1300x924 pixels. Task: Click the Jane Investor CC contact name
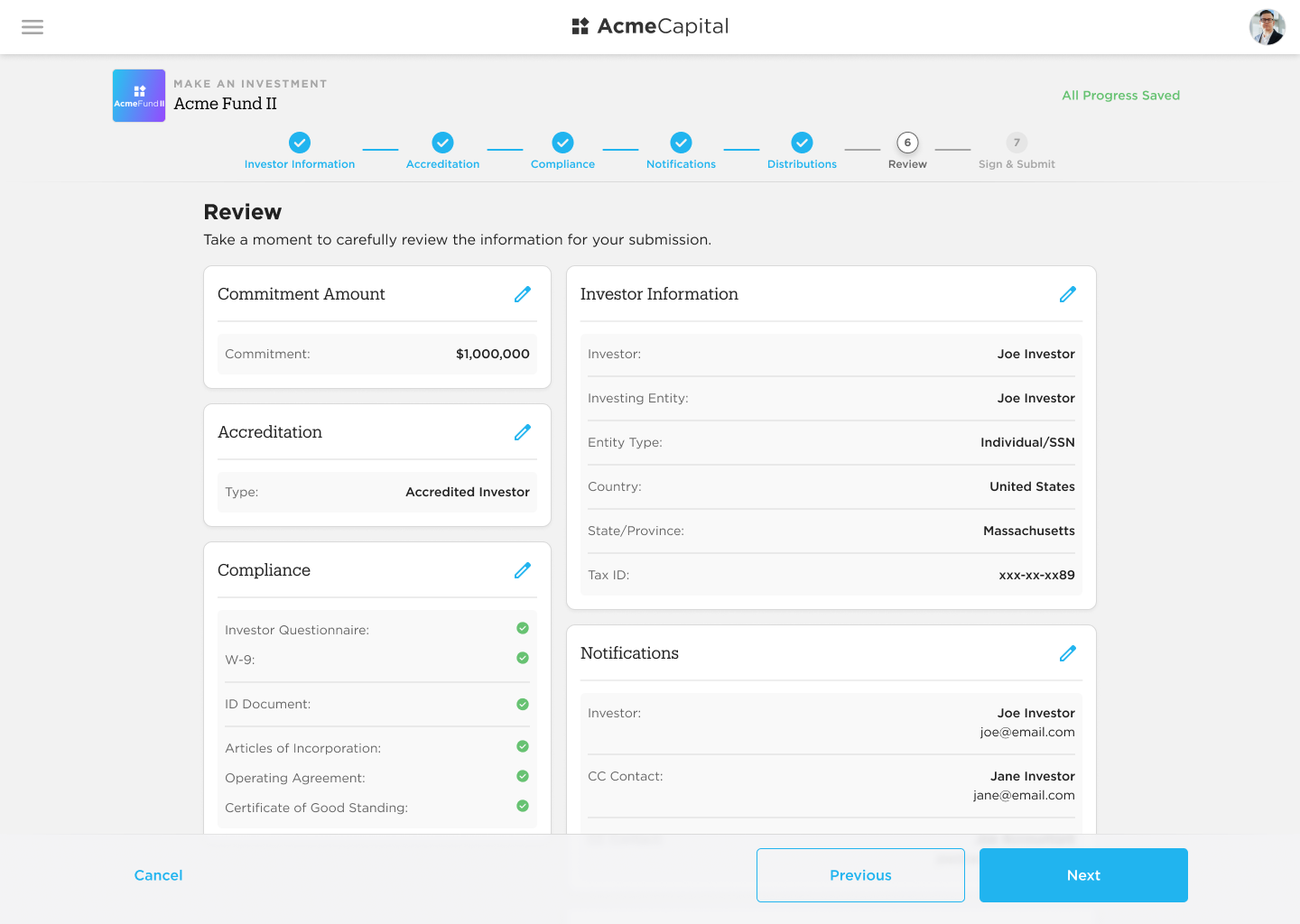click(1033, 776)
